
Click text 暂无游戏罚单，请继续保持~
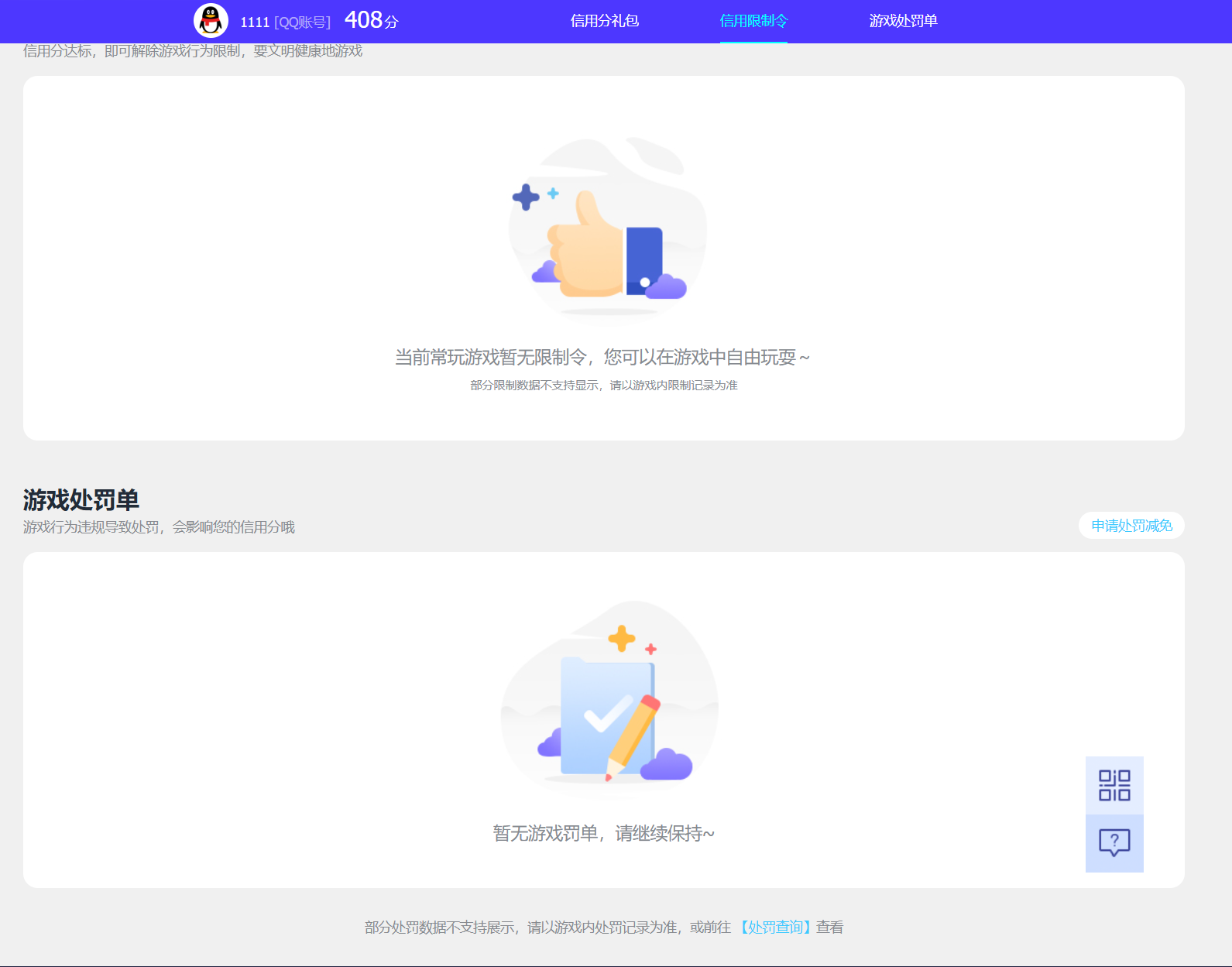[603, 833]
